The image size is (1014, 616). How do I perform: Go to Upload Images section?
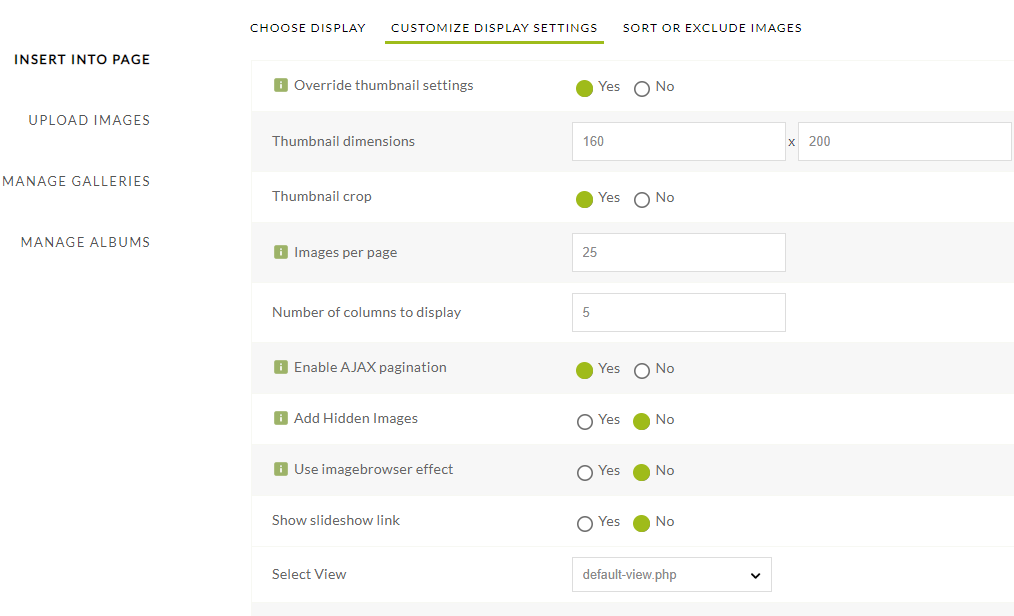click(x=89, y=120)
